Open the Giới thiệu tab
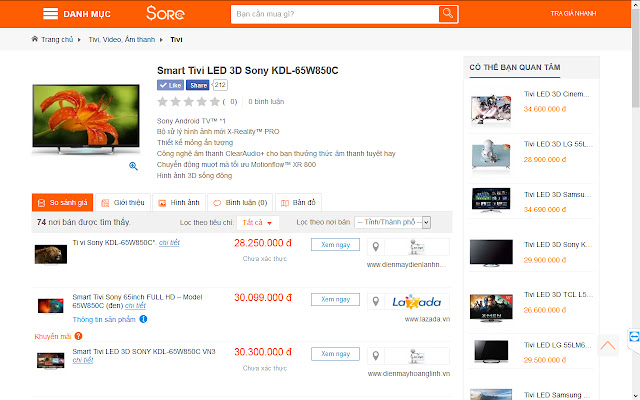 [x=123, y=202]
